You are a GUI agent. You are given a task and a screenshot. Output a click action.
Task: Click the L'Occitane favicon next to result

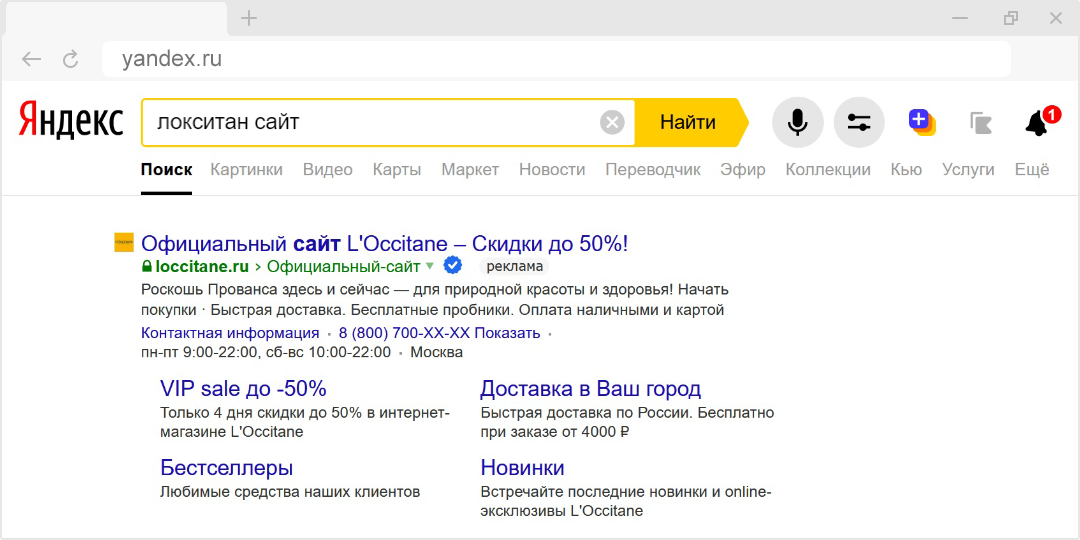point(124,242)
